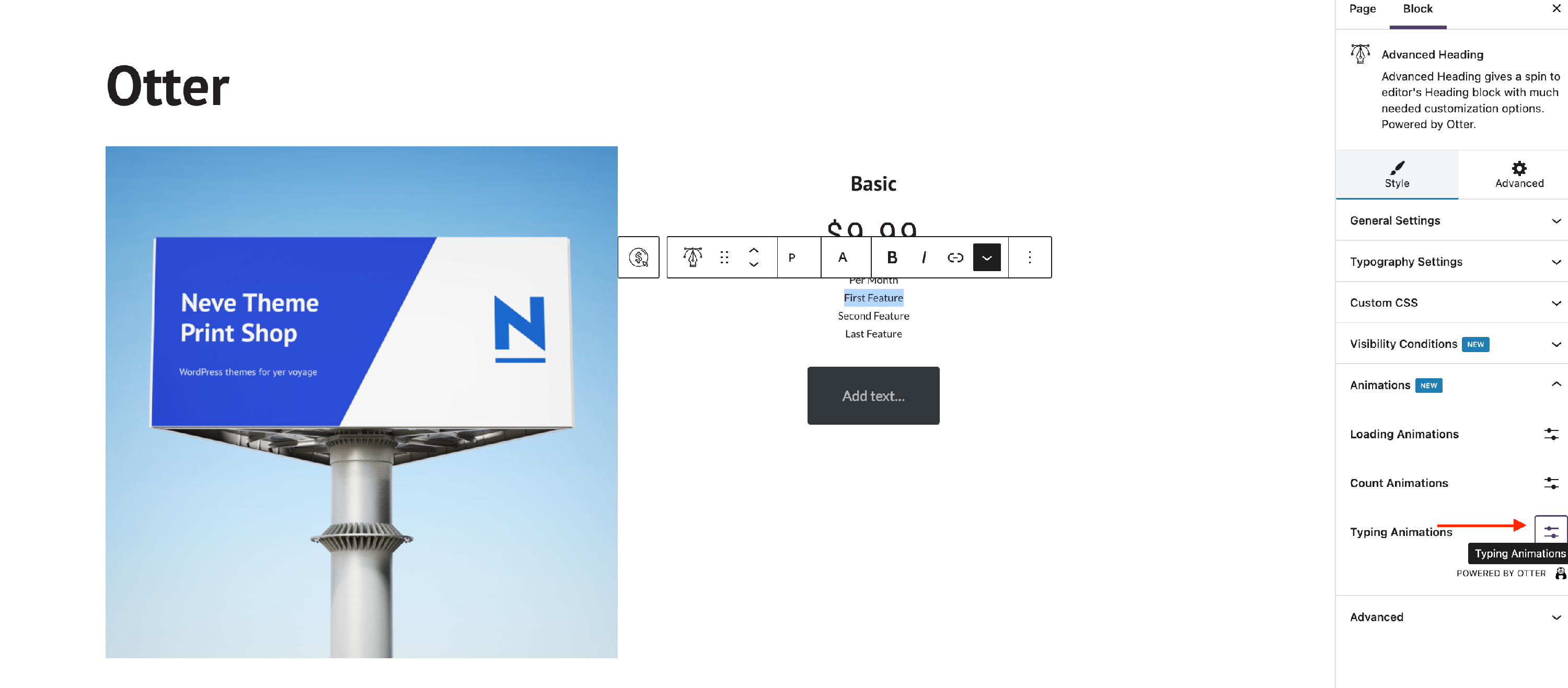The height and width of the screenshot is (688, 1568).
Task: Toggle Loading Animations settings
Action: point(1551,434)
